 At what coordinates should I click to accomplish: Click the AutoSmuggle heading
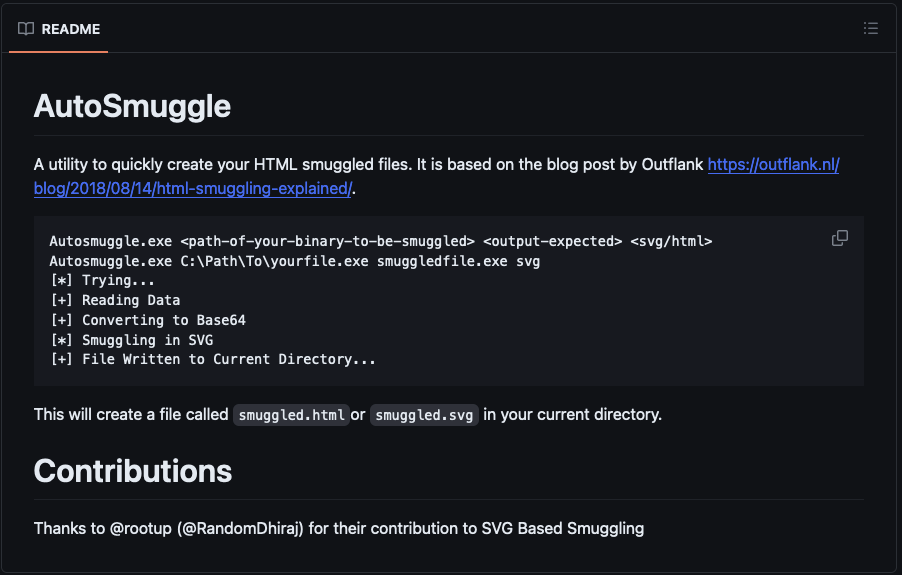(132, 106)
